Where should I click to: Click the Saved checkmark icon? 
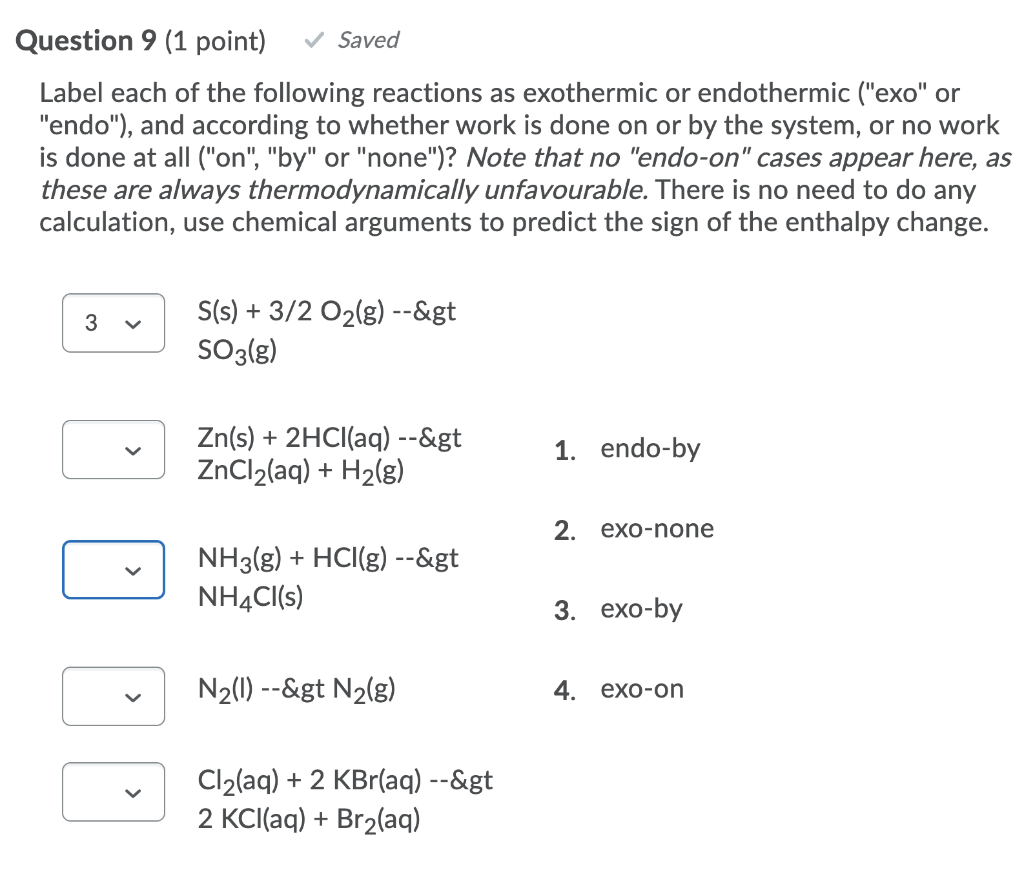(313, 40)
